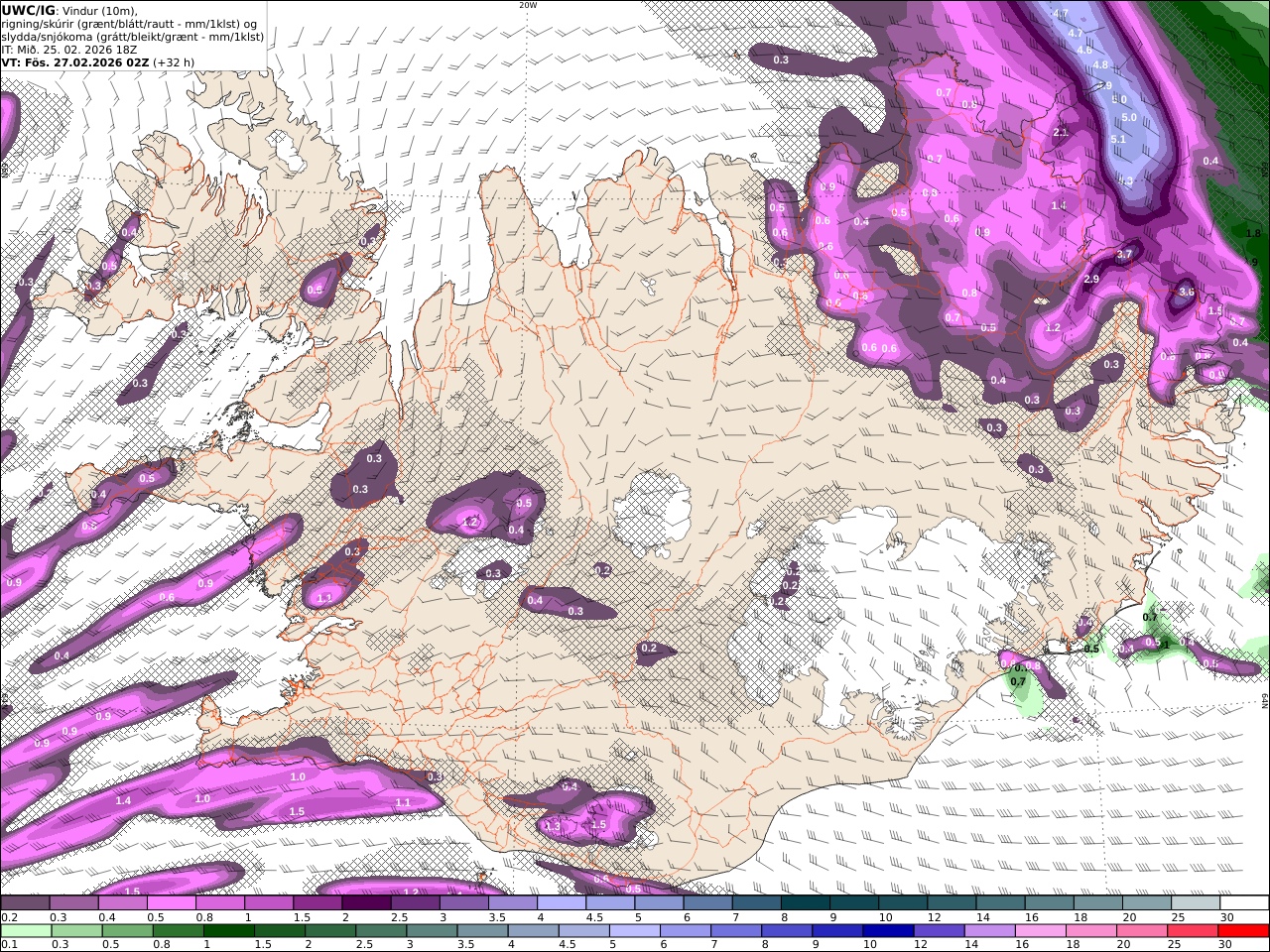Image resolution: width=1270 pixels, height=952 pixels.
Task: Click the 30 label under upper scale
Action: click(1226, 917)
